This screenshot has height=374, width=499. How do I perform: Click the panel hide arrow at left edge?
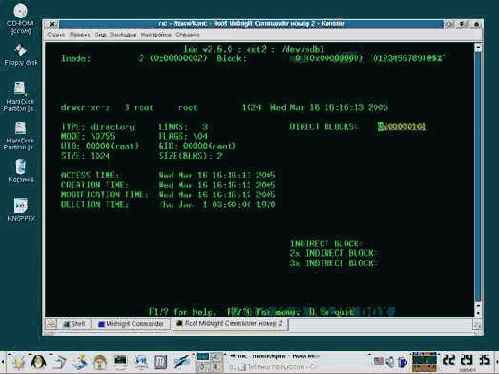[x=2, y=362]
